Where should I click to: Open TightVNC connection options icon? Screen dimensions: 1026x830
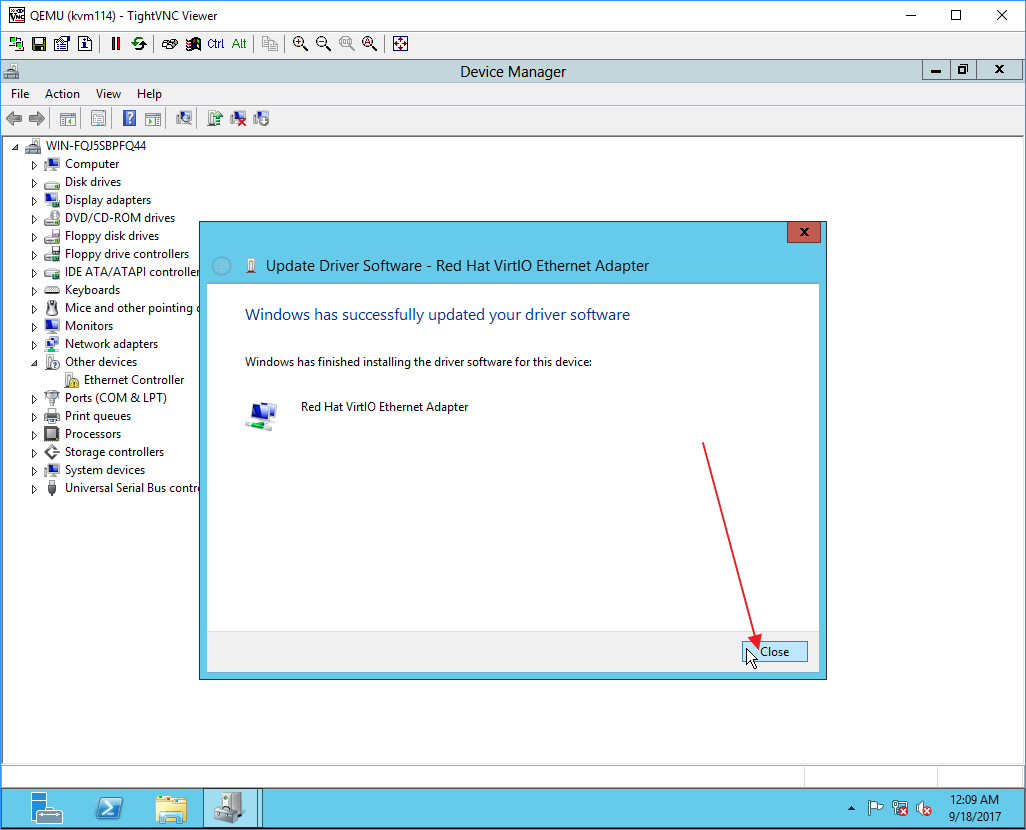62,44
